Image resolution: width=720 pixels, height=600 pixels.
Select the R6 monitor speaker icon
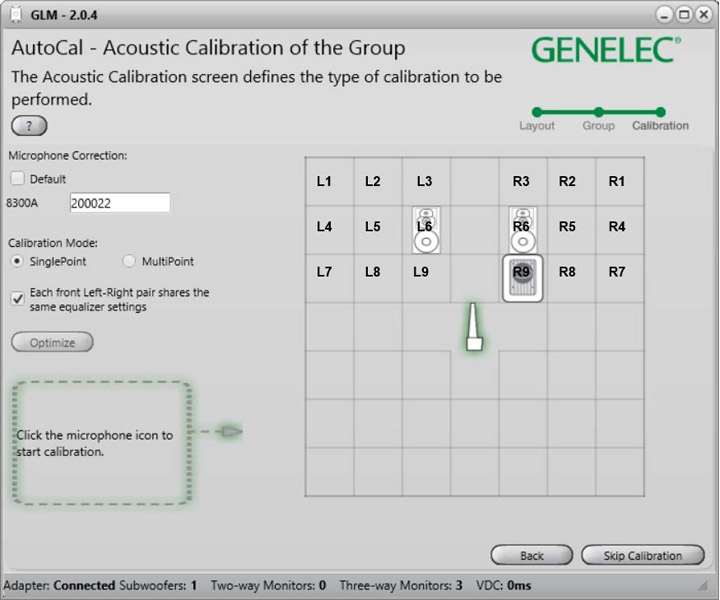coord(523,230)
